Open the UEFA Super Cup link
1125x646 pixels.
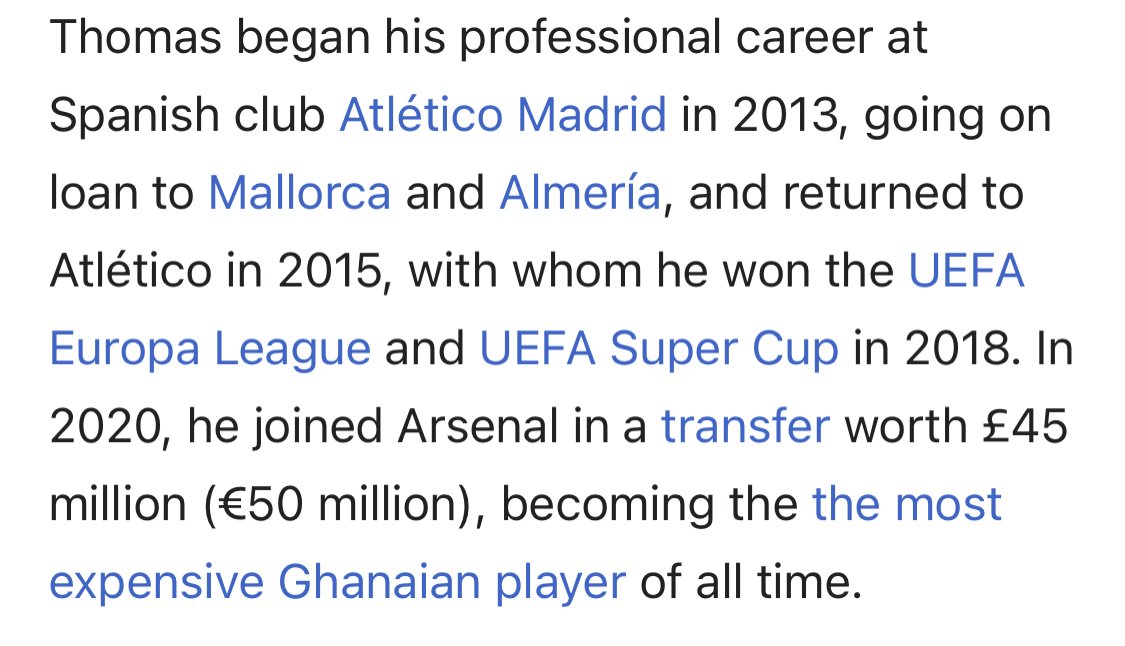pyautogui.click(x=659, y=350)
